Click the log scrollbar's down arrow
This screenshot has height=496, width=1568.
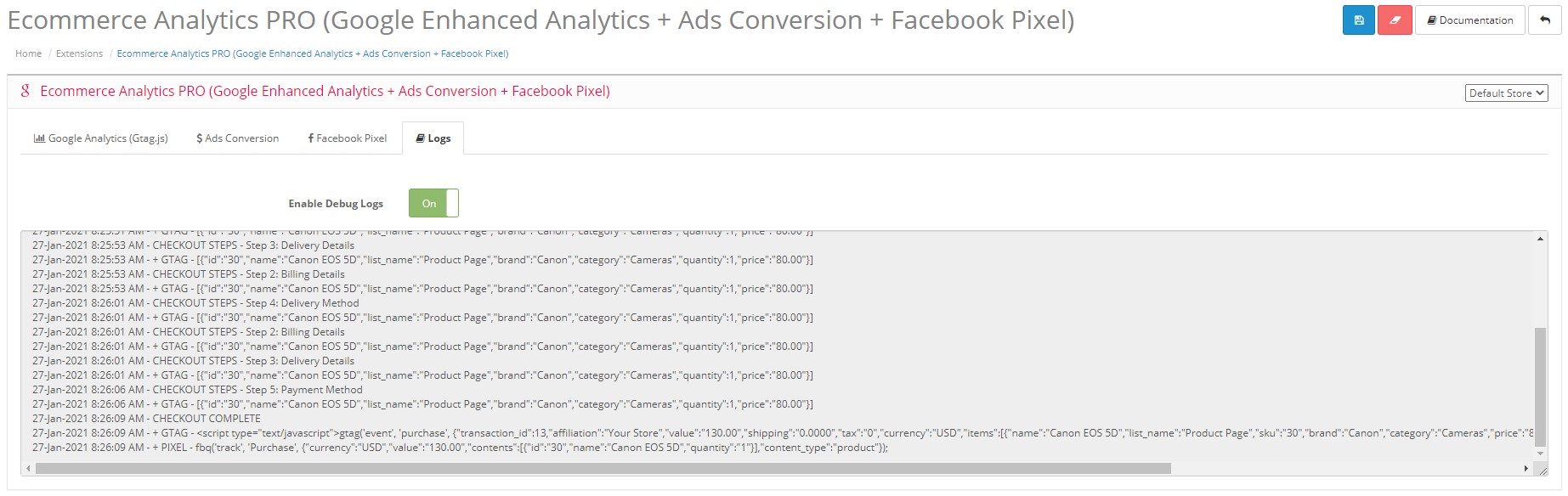(1541, 454)
